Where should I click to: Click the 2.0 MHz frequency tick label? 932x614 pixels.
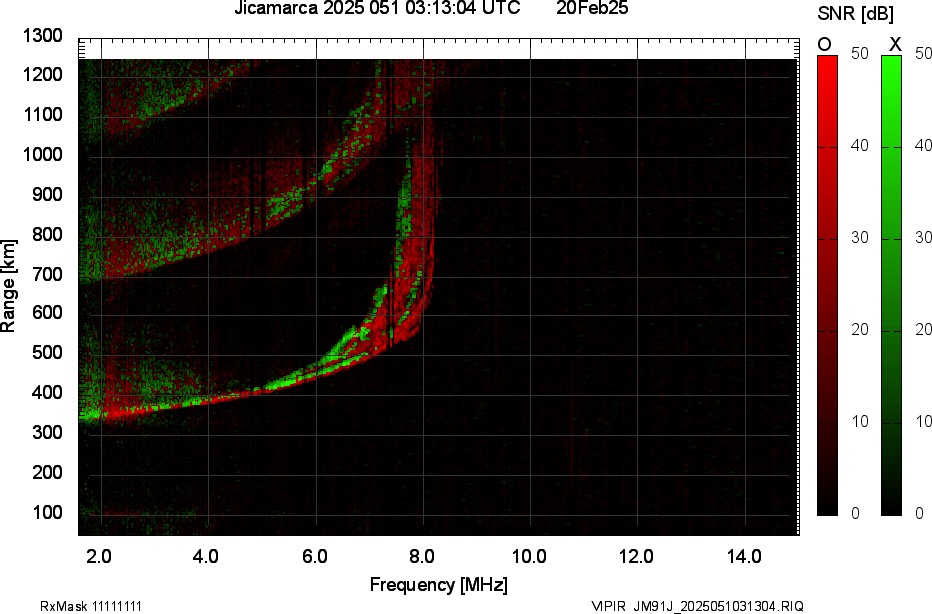(99, 557)
